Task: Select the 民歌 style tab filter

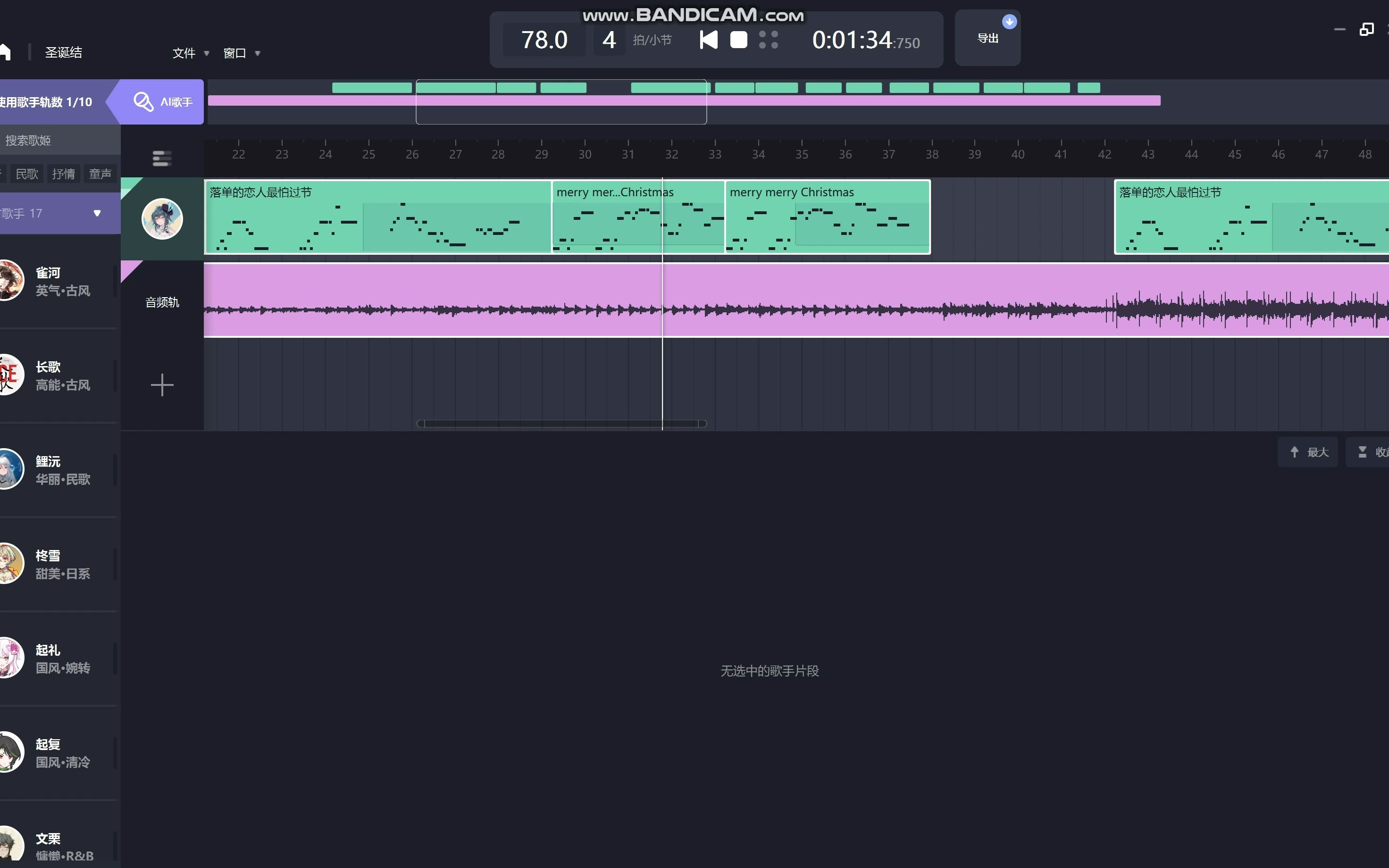Action: click(x=26, y=173)
